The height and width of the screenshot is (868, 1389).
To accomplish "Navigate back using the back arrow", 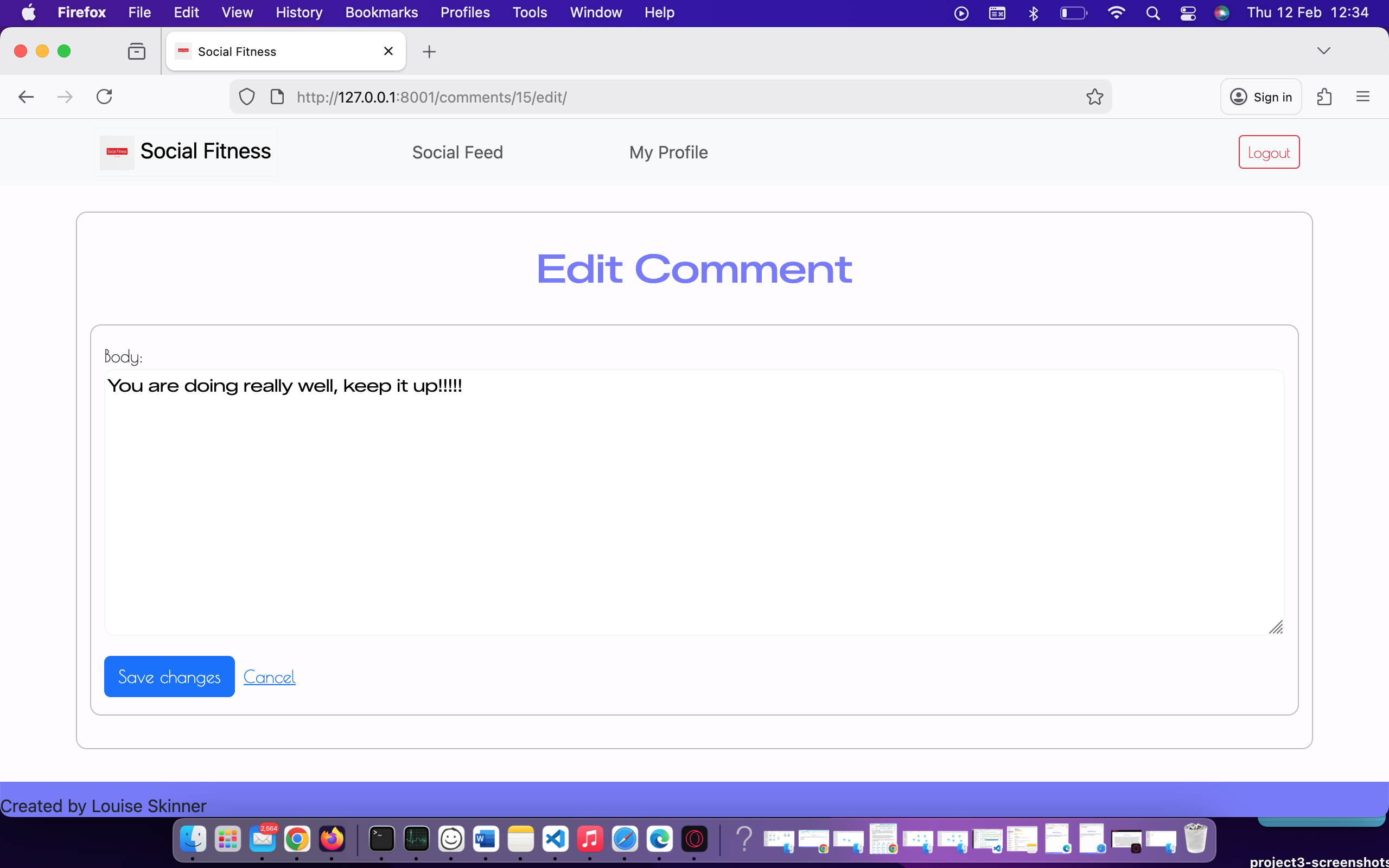I will [x=26, y=97].
